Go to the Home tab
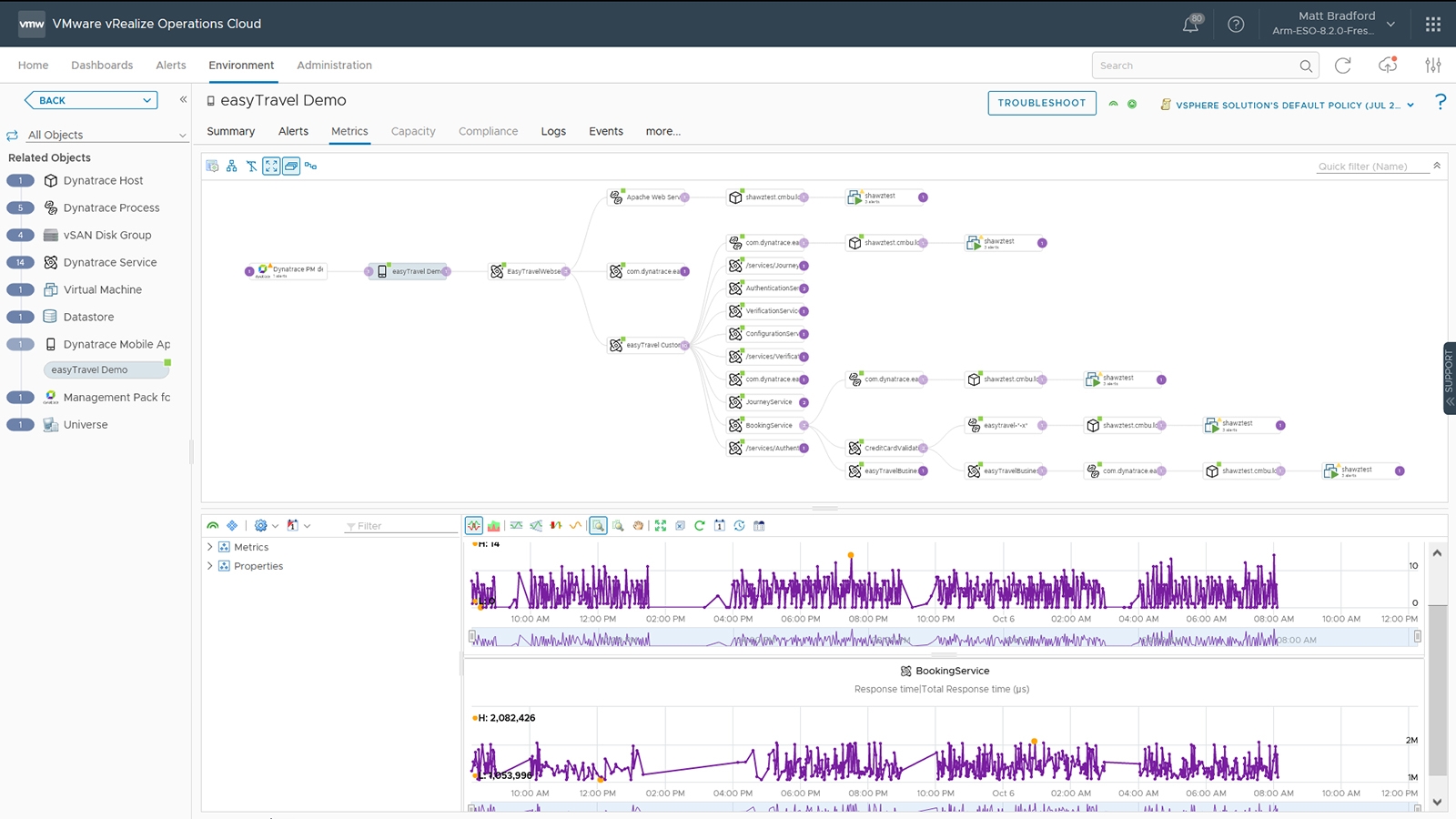 33,65
